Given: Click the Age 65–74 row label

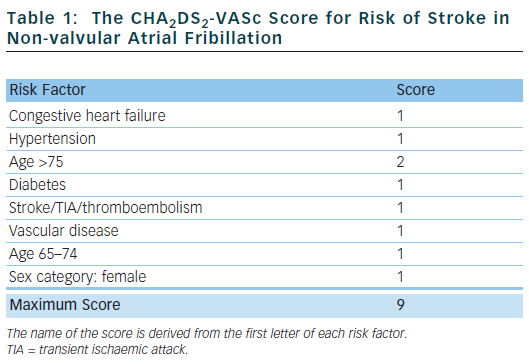Looking at the screenshot, I should click(43, 254).
